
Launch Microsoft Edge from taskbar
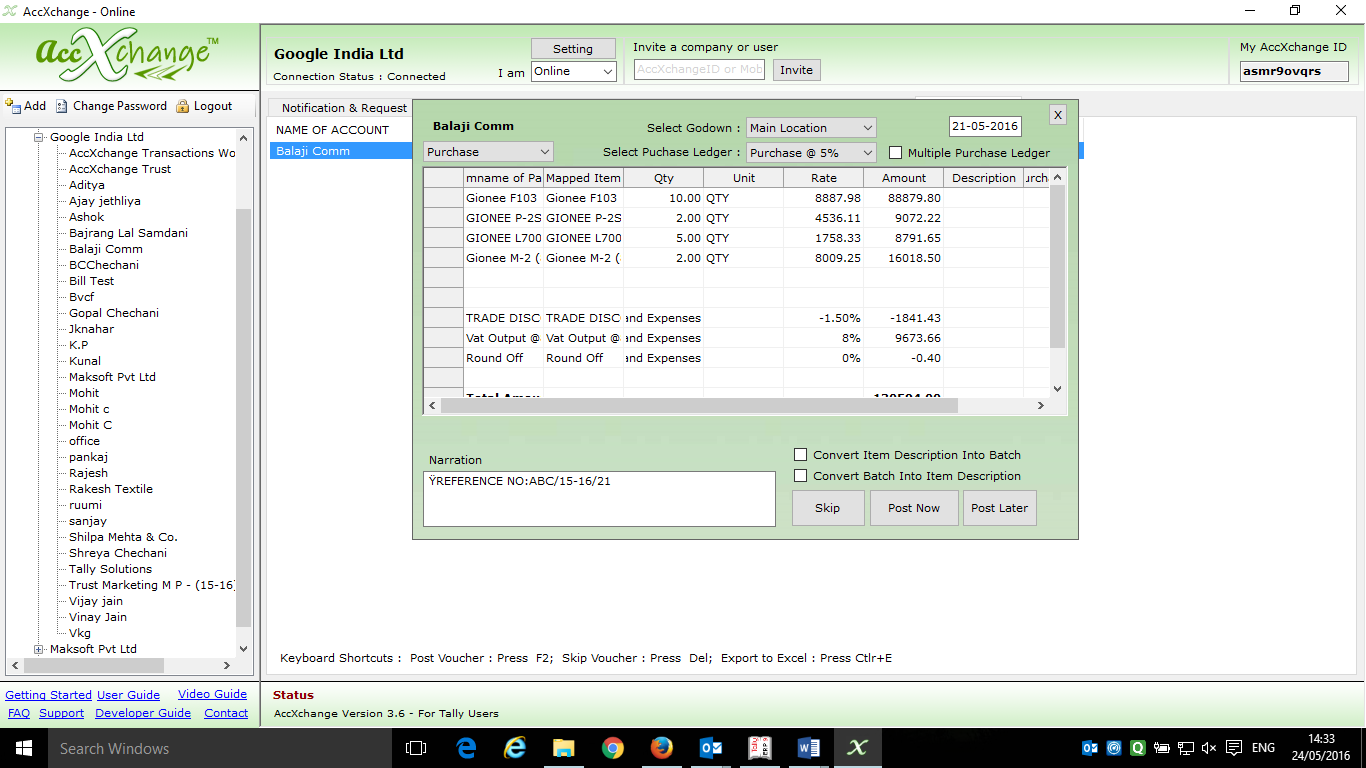pos(466,748)
